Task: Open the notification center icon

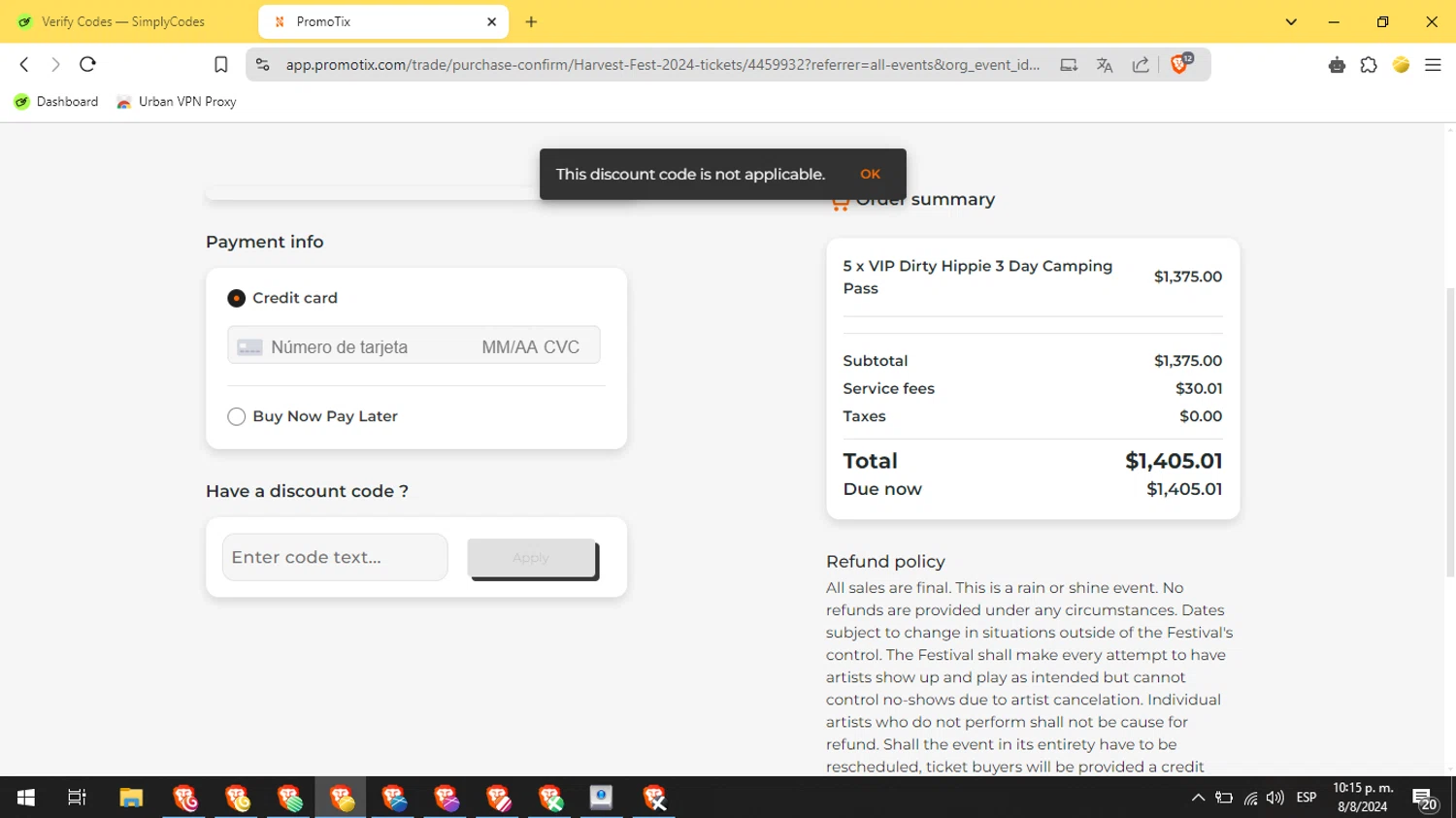Action: click(1425, 799)
